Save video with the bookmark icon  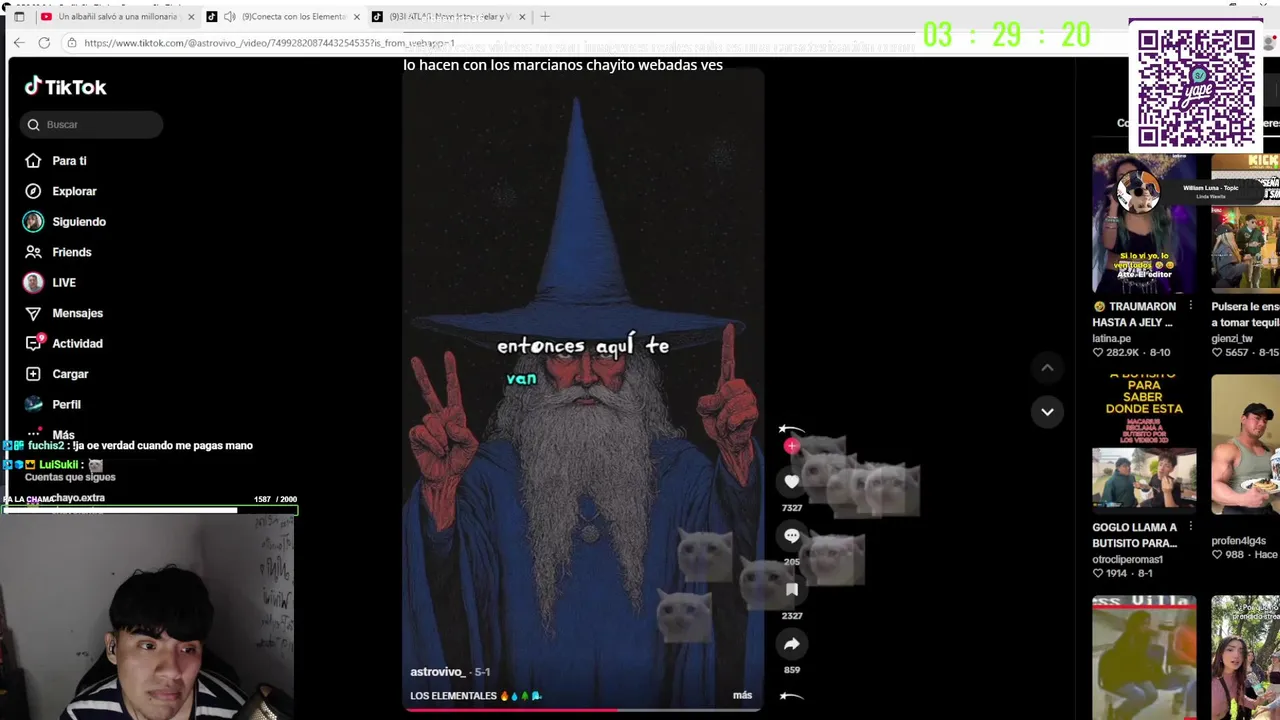(x=792, y=590)
